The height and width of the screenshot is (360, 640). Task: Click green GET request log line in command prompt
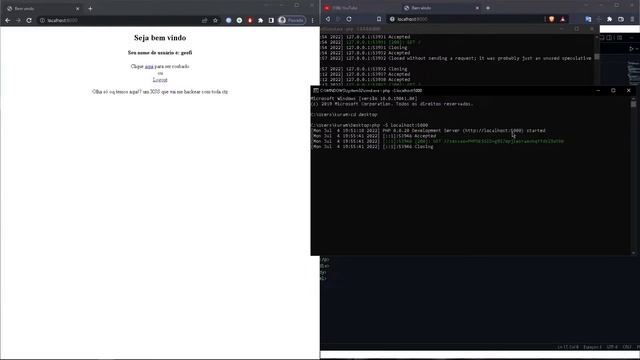tap(437, 141)
